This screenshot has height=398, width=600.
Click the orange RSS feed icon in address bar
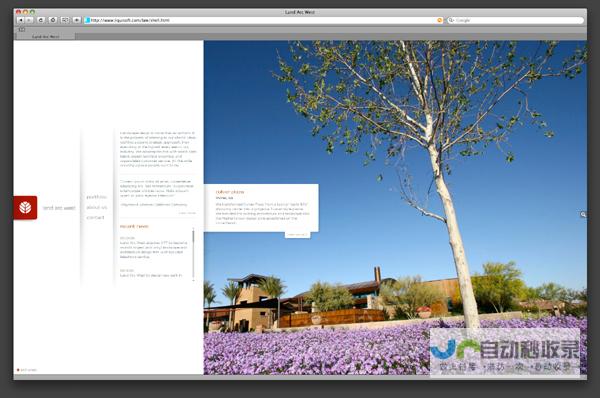440,20
